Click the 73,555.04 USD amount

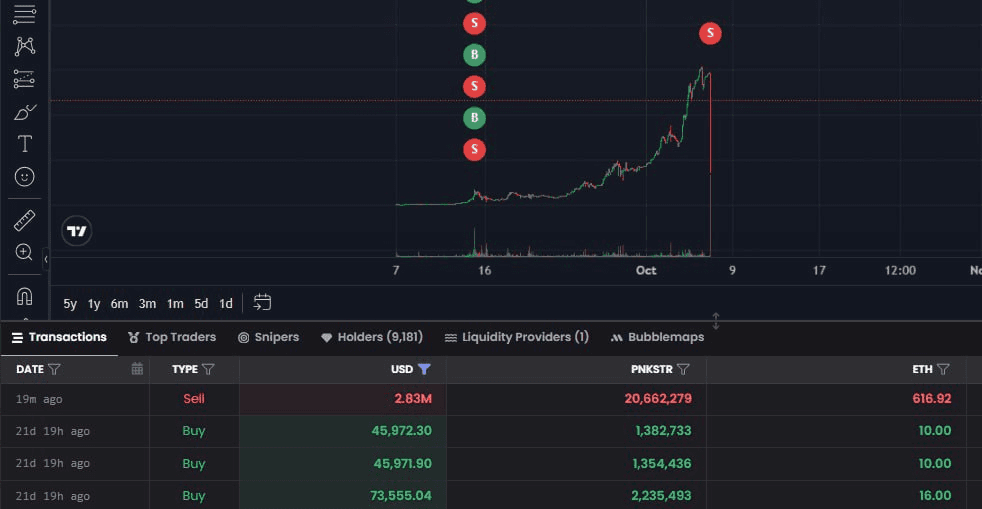pyautogui.click(x=401, y=496)
